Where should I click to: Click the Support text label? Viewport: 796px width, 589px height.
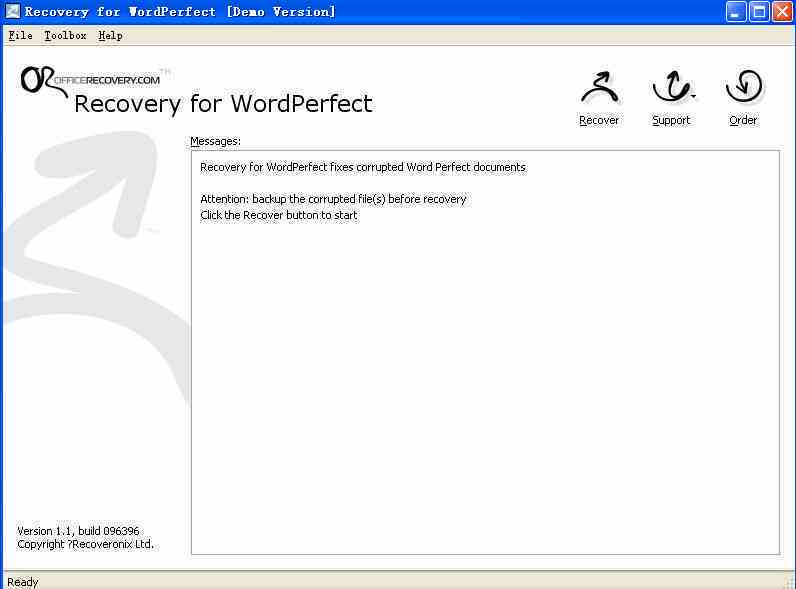pos(671,120)
